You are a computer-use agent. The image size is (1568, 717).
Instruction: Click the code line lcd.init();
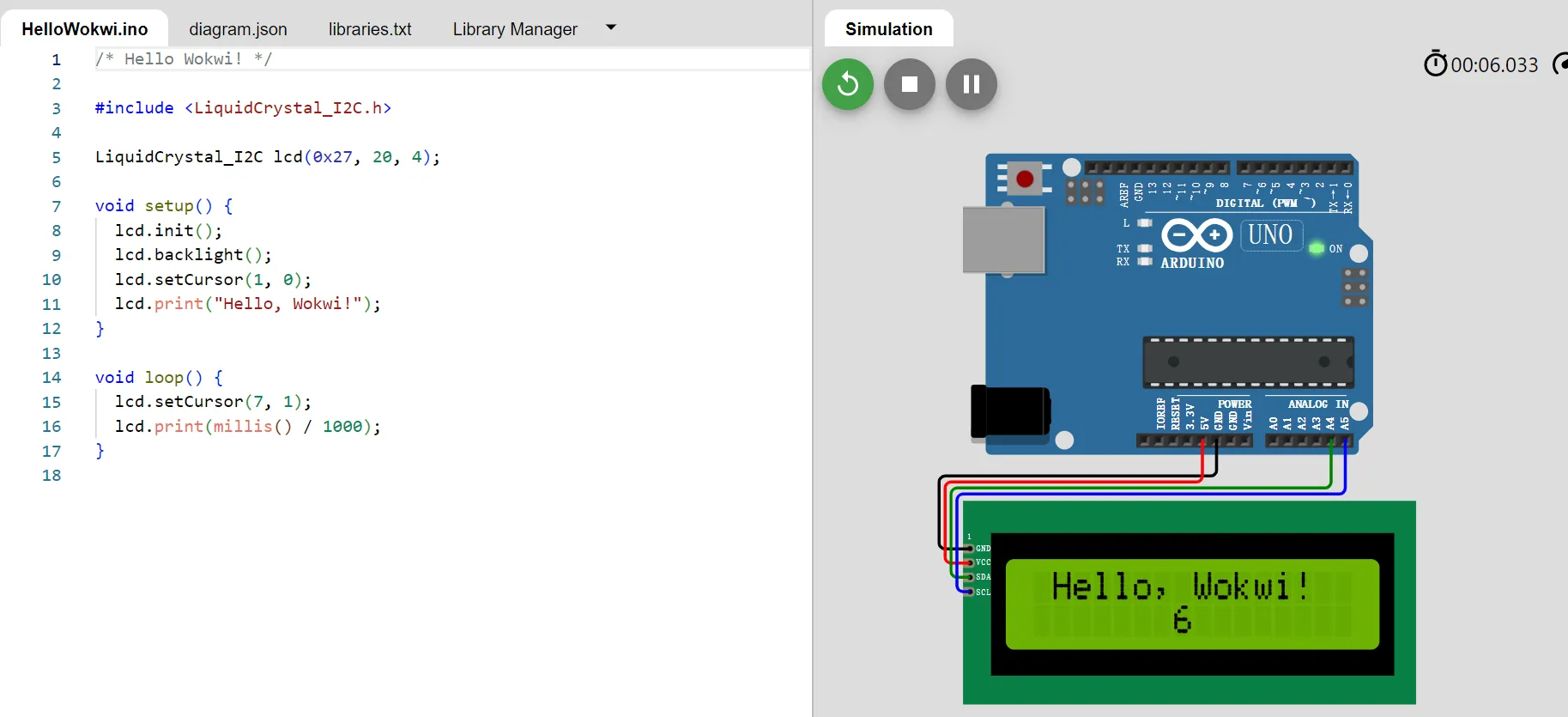click(168, 231)
